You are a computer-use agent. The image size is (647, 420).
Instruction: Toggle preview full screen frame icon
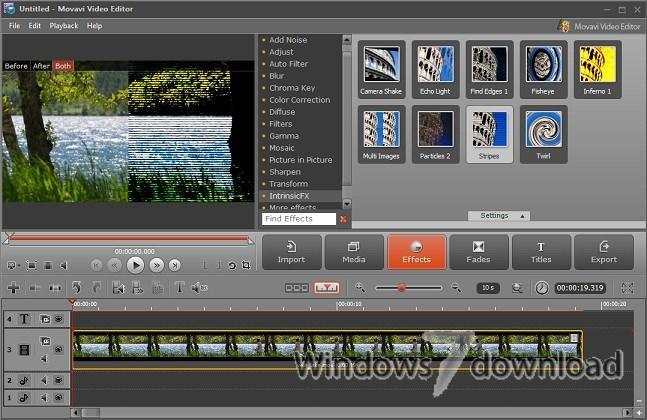pyautogui.click(x=32, y=265)
